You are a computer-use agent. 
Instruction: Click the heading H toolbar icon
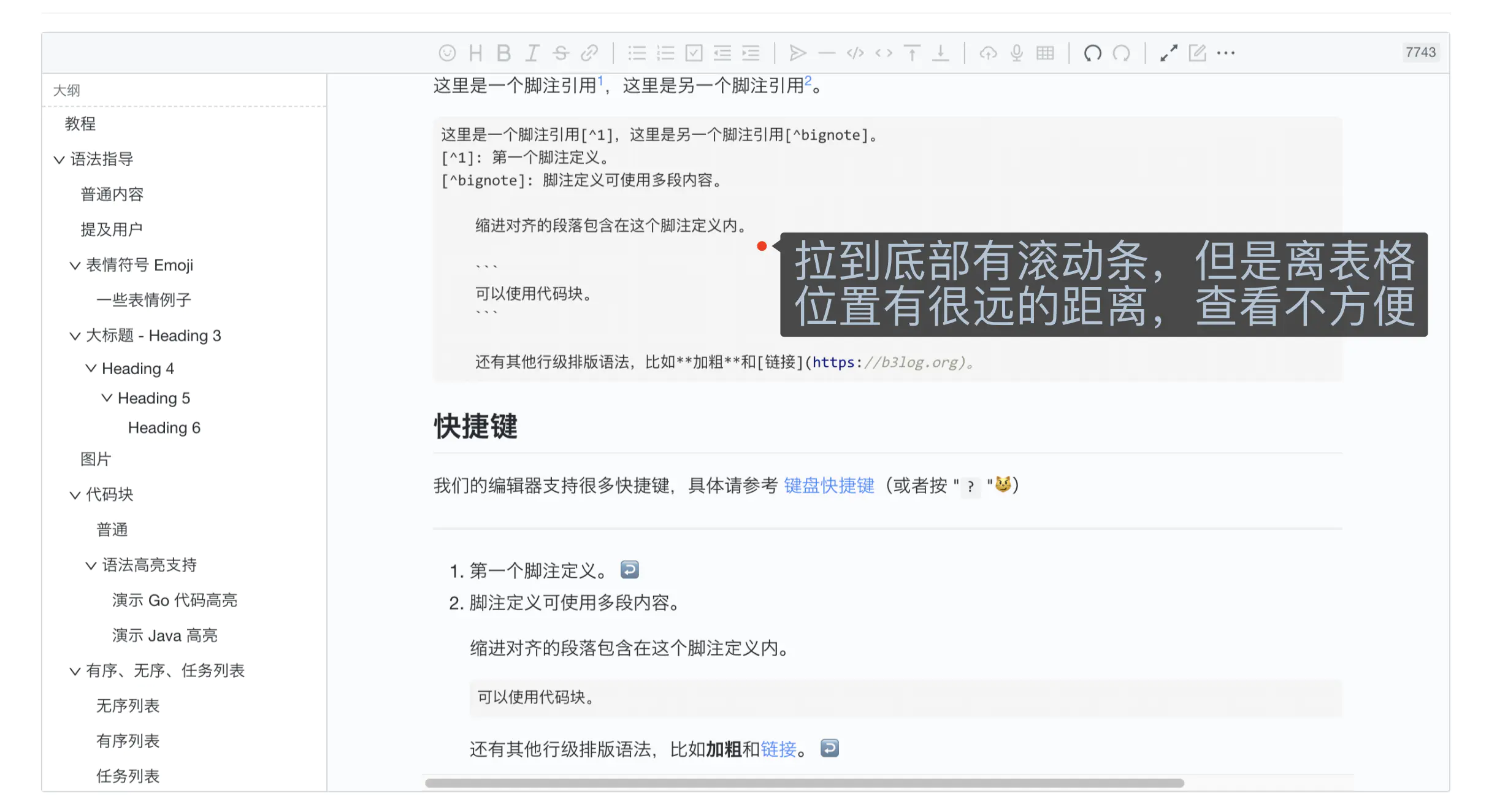[x=475, y=53]
